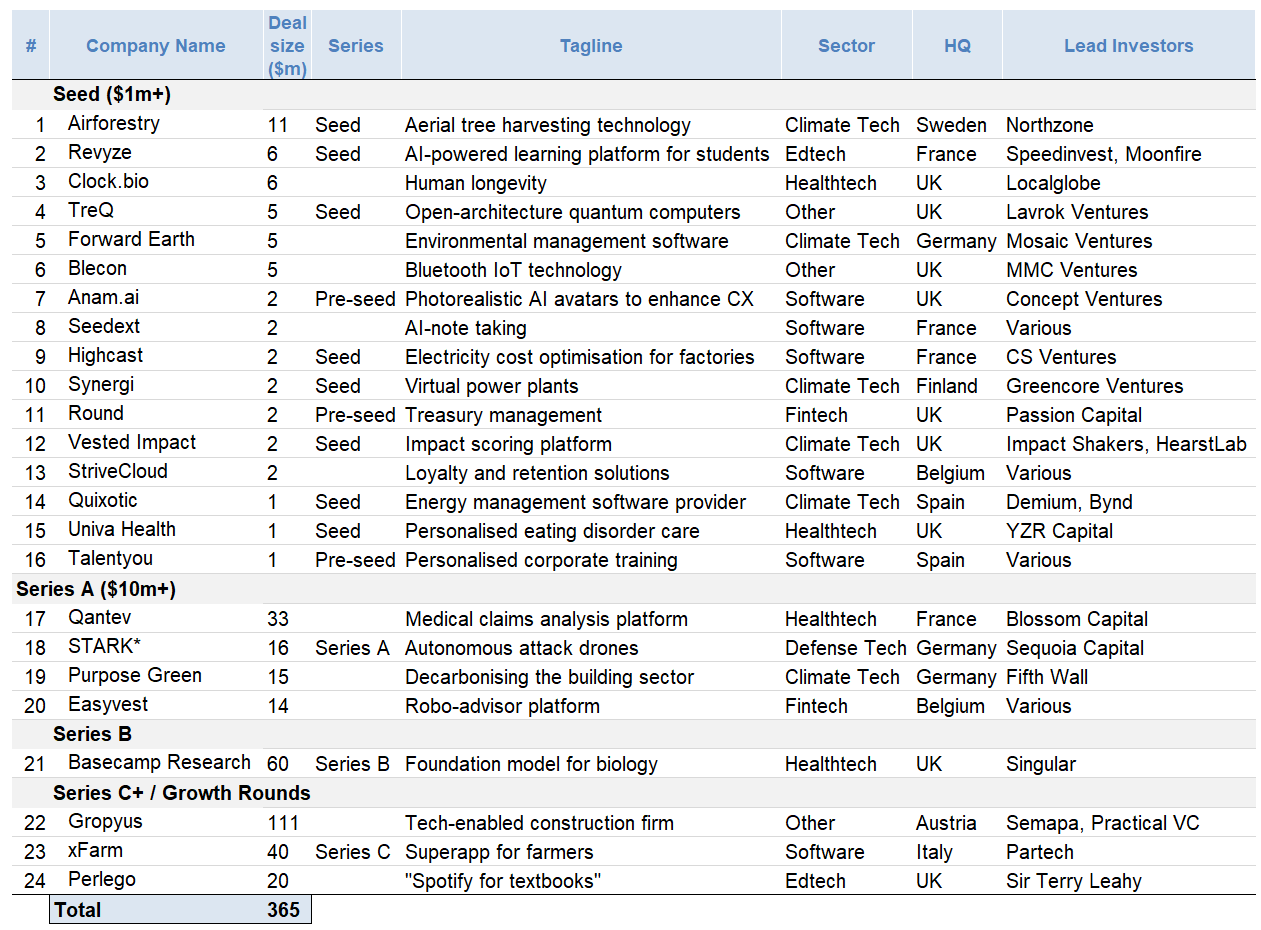The image size is (1261, 930).
Task: Select the Clock.bio cell
Action: 108,181
